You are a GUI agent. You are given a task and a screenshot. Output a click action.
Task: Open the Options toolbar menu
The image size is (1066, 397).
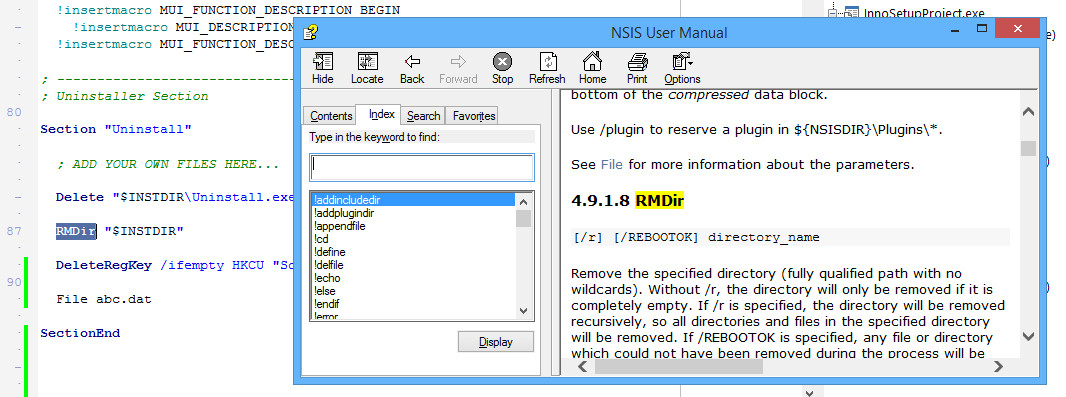pyautogui.click(x=682, y=69)
